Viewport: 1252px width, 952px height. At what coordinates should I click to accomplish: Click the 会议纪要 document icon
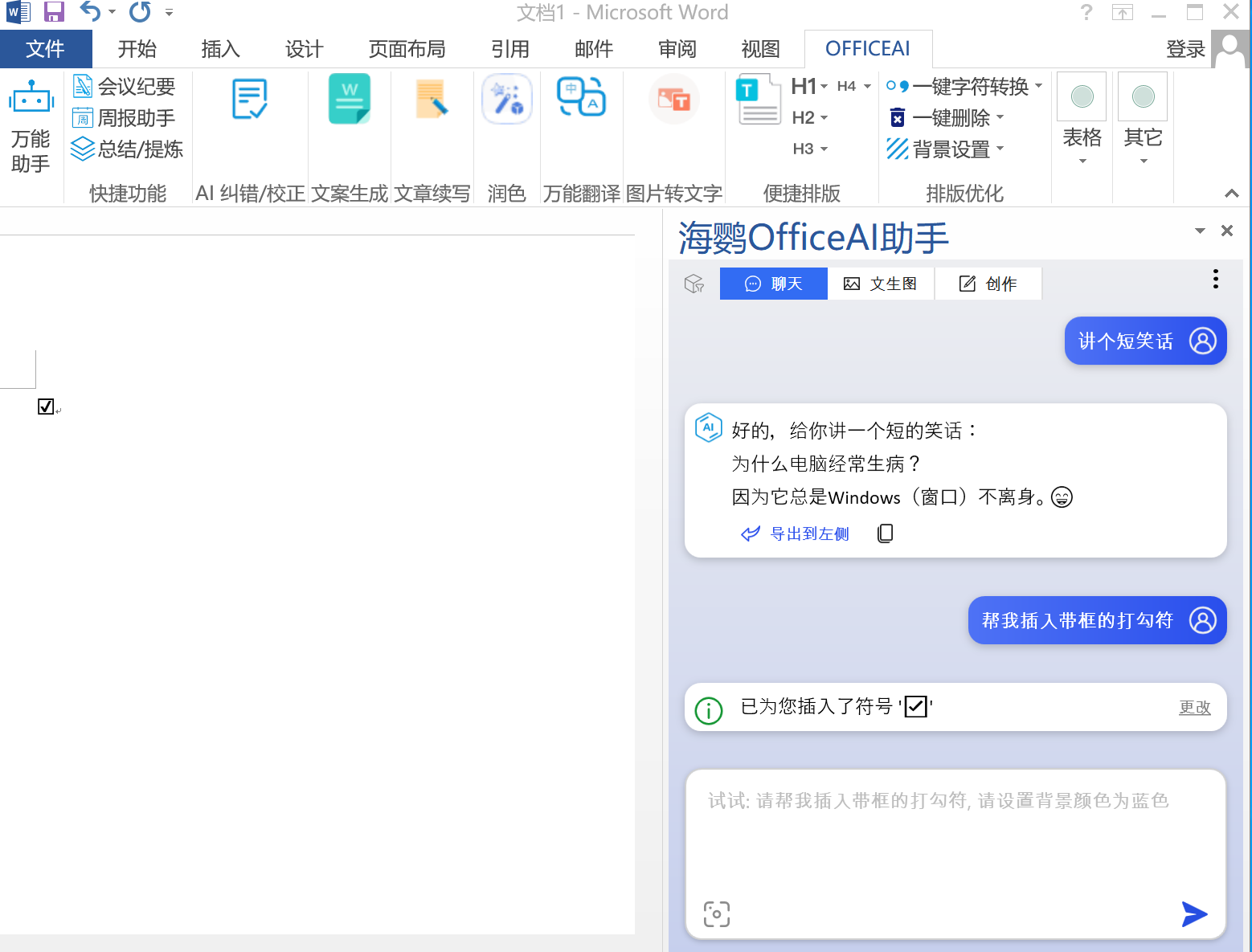83,85
